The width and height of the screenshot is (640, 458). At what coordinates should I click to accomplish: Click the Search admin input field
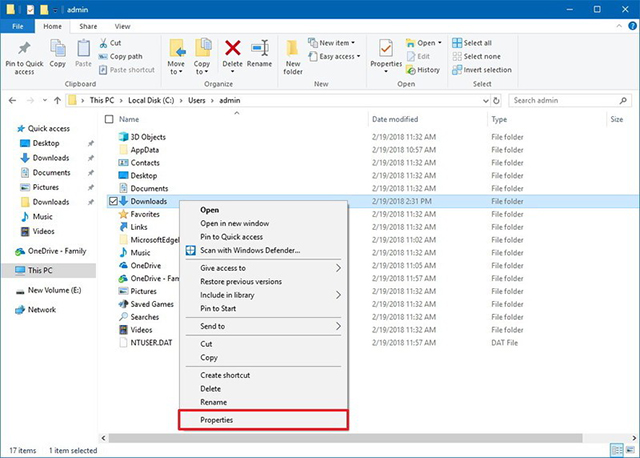pyautogui.click(x=570, y=100)
